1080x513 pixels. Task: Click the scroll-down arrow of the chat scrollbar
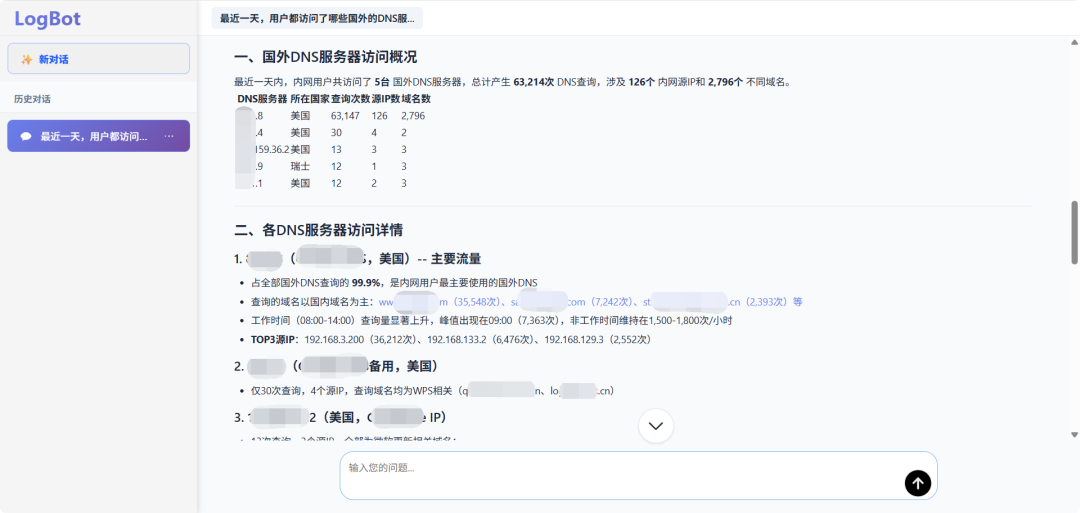click(1074, 435)
